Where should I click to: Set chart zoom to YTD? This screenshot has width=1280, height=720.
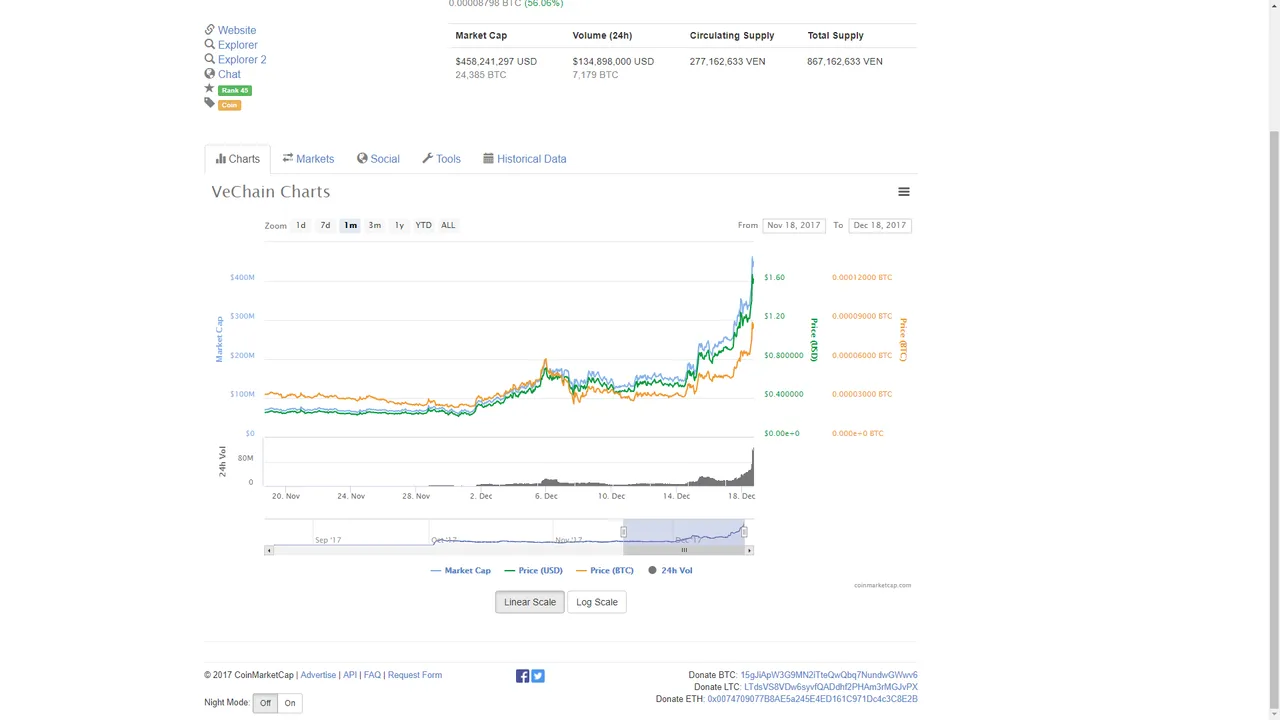423,225
